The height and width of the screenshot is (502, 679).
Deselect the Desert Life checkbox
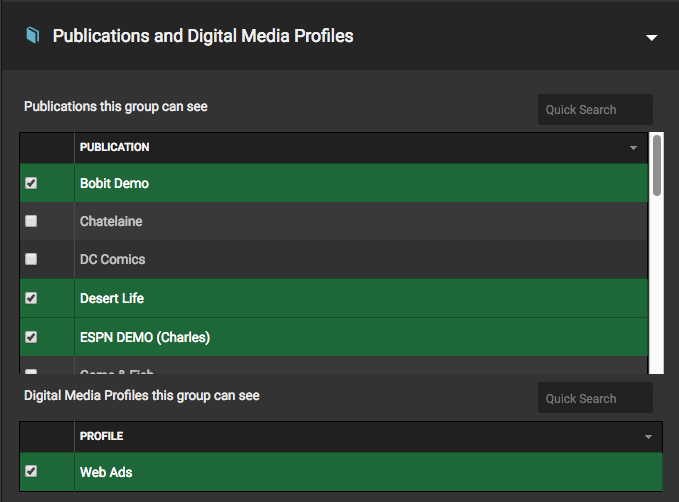pyautogui.click(x=31, y=298)
